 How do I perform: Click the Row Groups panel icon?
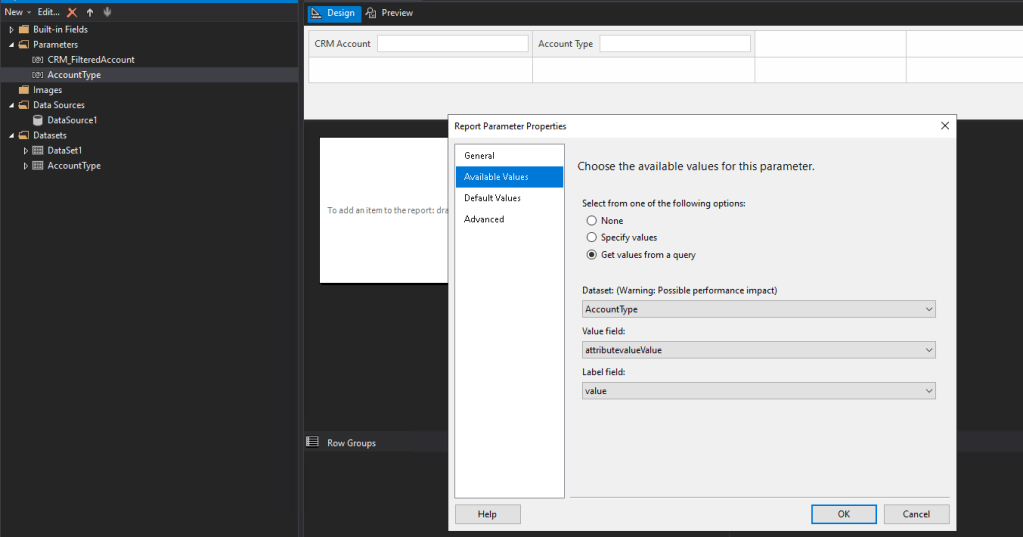[x=312, y=442]
